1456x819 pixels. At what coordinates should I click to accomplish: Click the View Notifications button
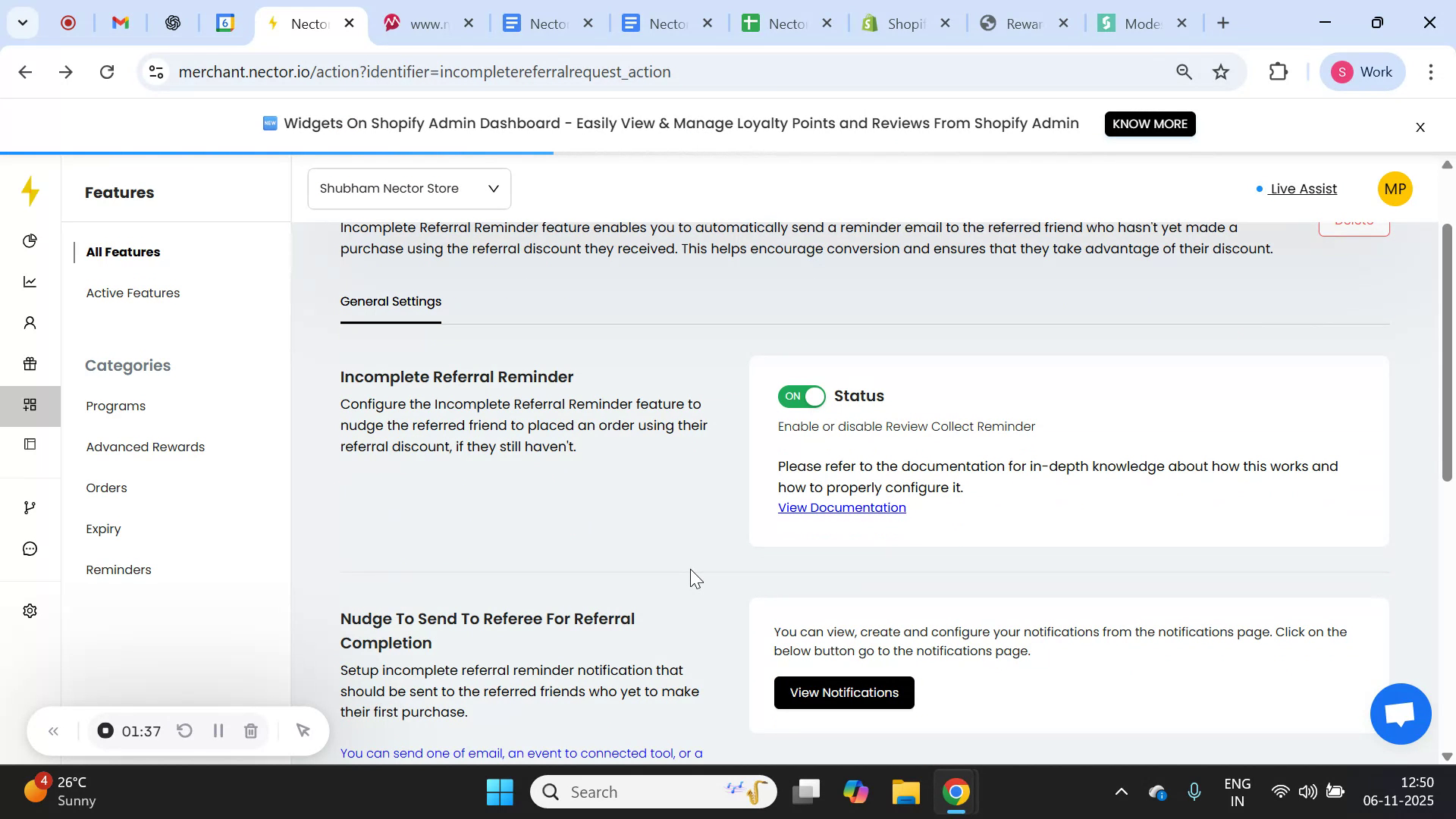(843, 692)
